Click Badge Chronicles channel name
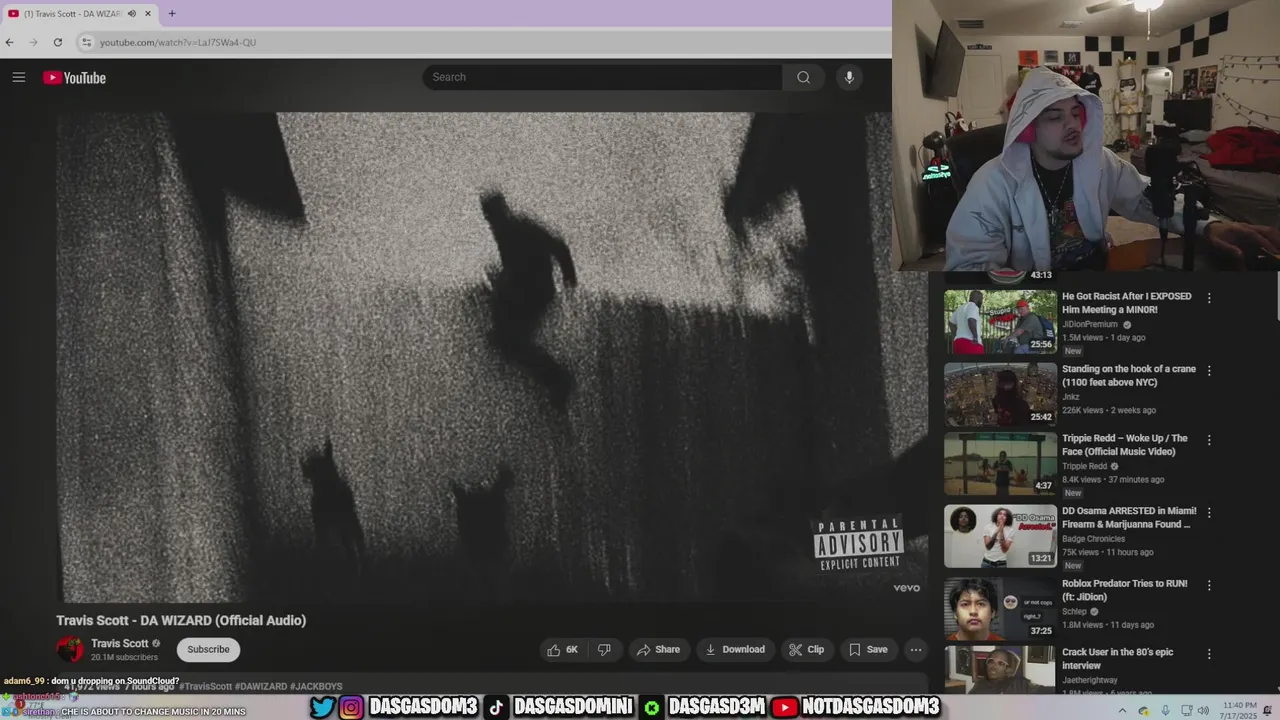The height and width of the screenshot is (720, 1280). (x=1093, y=539)
